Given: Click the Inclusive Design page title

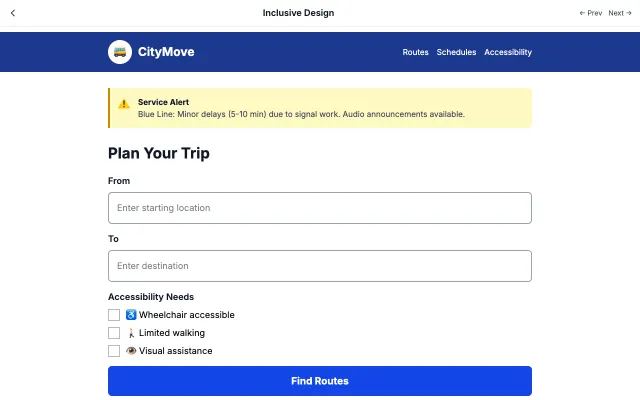Looking at the screenshot, I should 298,13.
